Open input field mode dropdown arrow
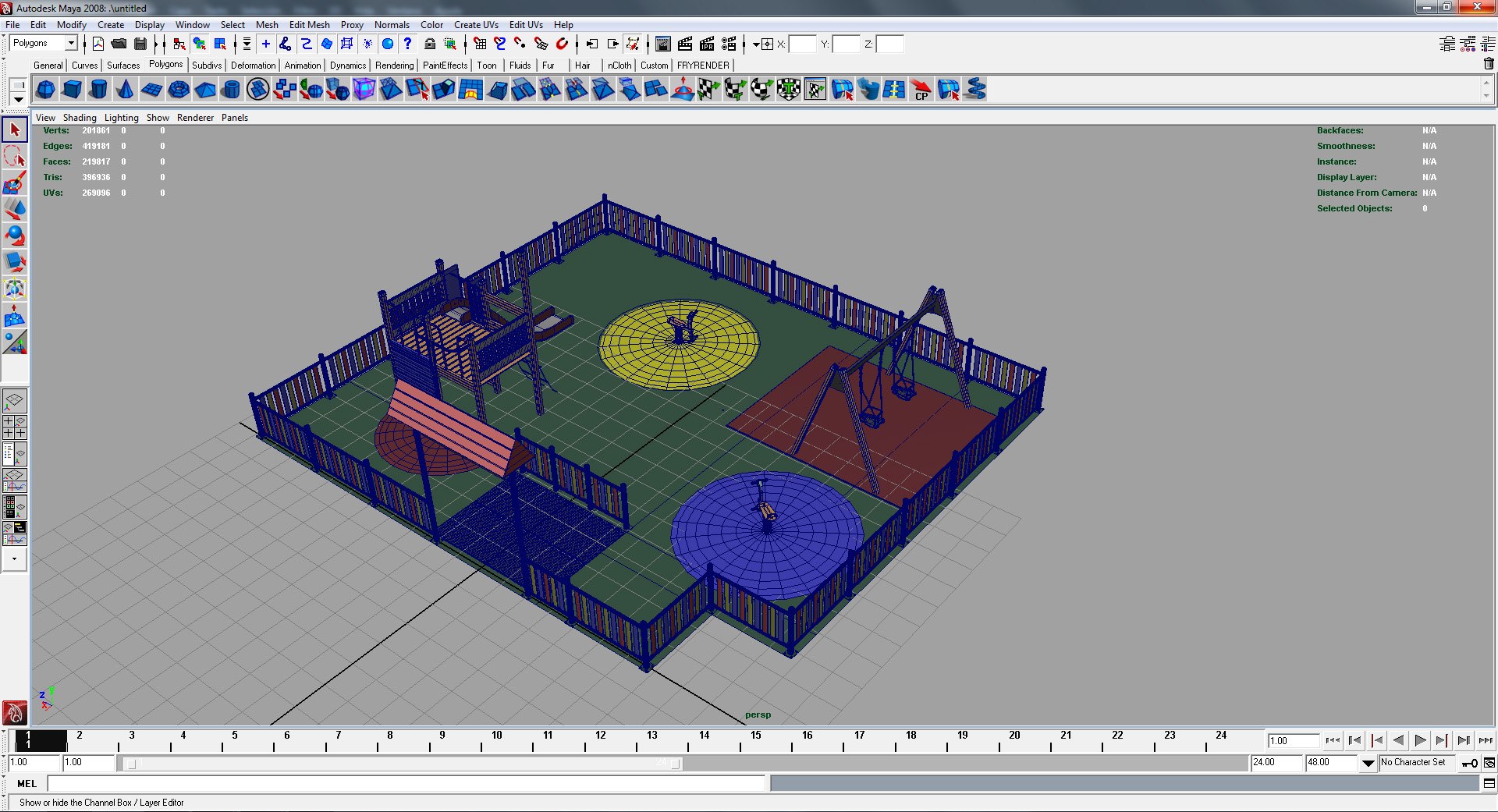The width and height of the screenshot is (1498, 812). pyautogui.click(x=756, y=44)
